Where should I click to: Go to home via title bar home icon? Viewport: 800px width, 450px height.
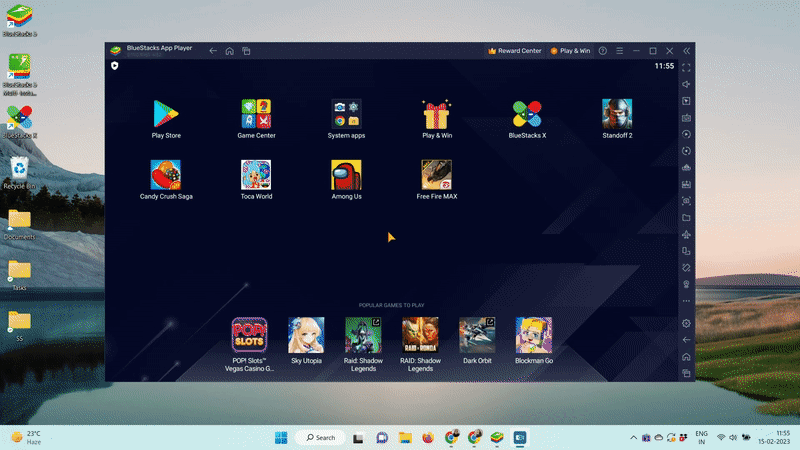229,50
